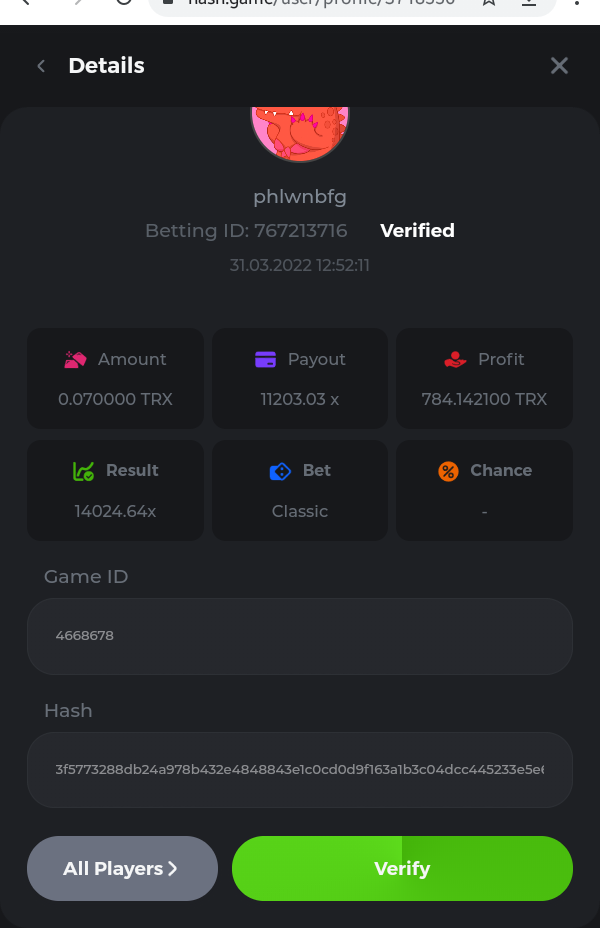Click the red Profit hand icon
Screen dimensions: 600x928
click(x=455, y=360)
